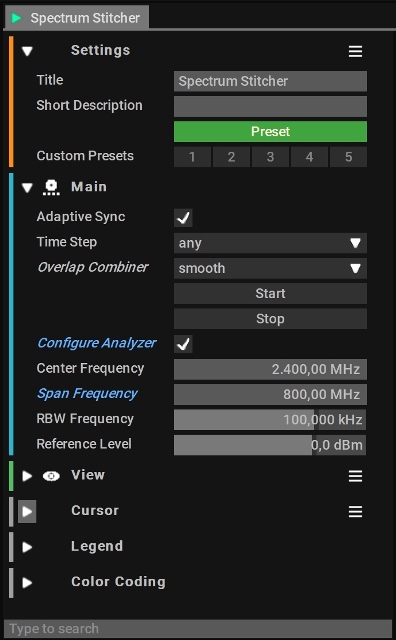Screen dimensions: 396x640
Task: Click the Title input field
Action: (x=270, y=81)
